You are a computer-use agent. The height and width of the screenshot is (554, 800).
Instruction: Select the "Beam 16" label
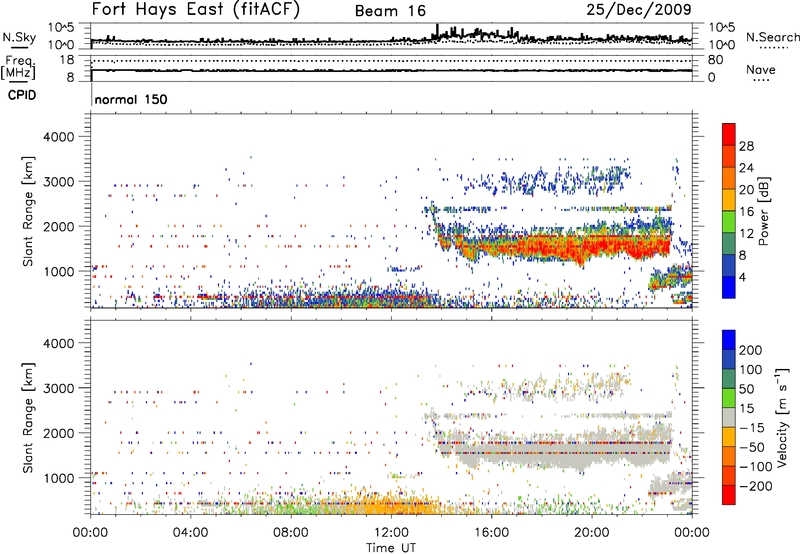pyautogui.click(x=390, y=11)
